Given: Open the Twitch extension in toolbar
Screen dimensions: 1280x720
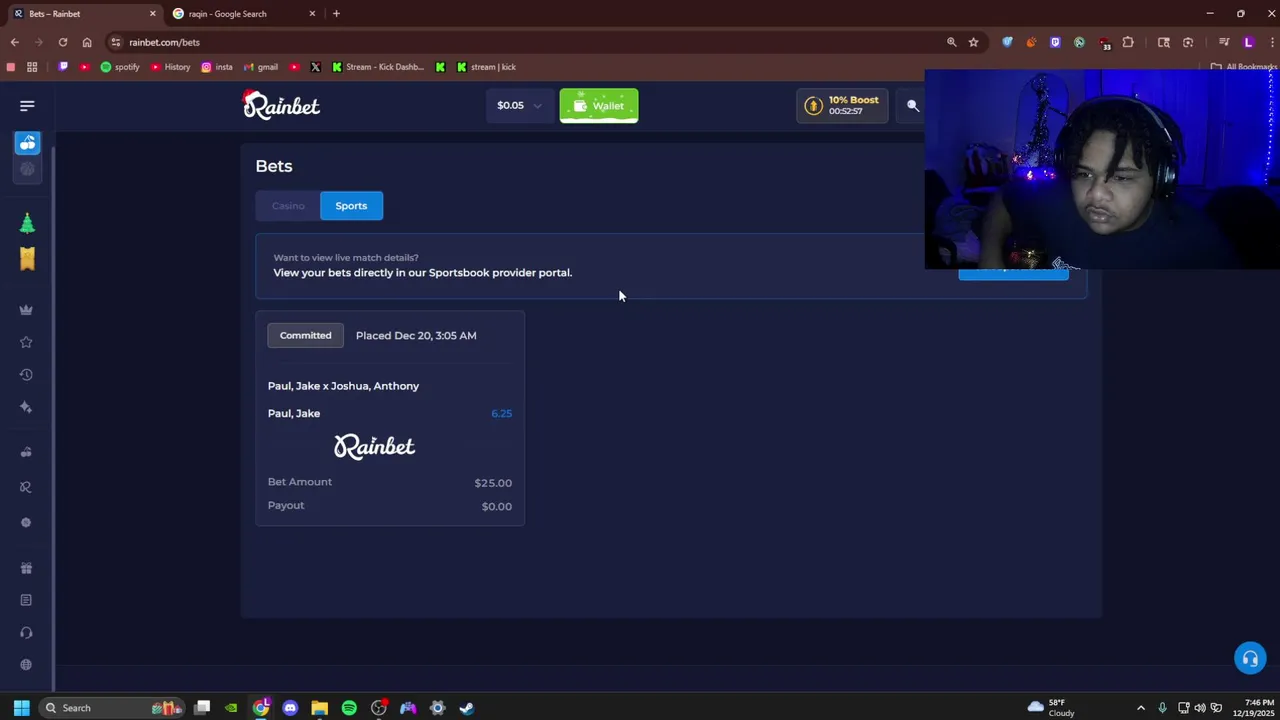Looking at the screenshot, I should tap(1055, 42).
